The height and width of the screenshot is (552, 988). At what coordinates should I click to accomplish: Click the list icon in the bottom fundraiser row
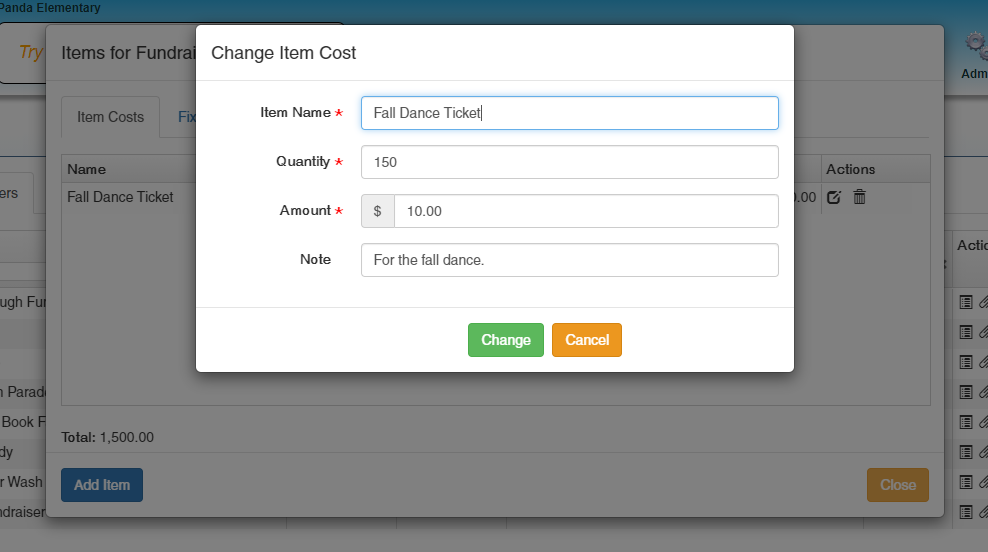click(966, 512)
